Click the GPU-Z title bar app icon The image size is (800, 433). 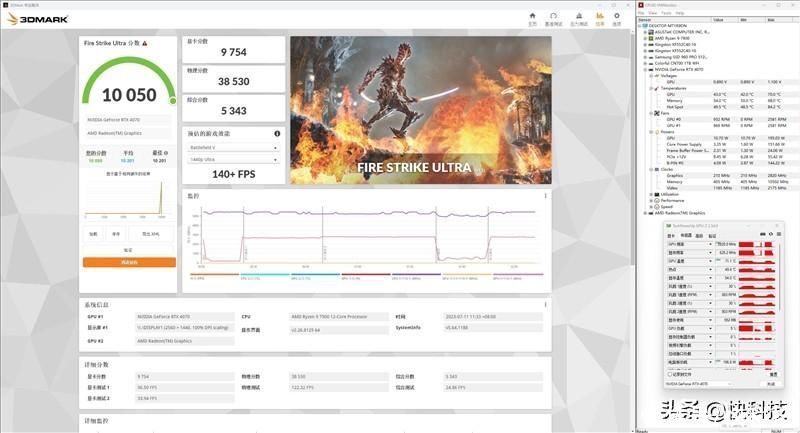click(668, 225)
